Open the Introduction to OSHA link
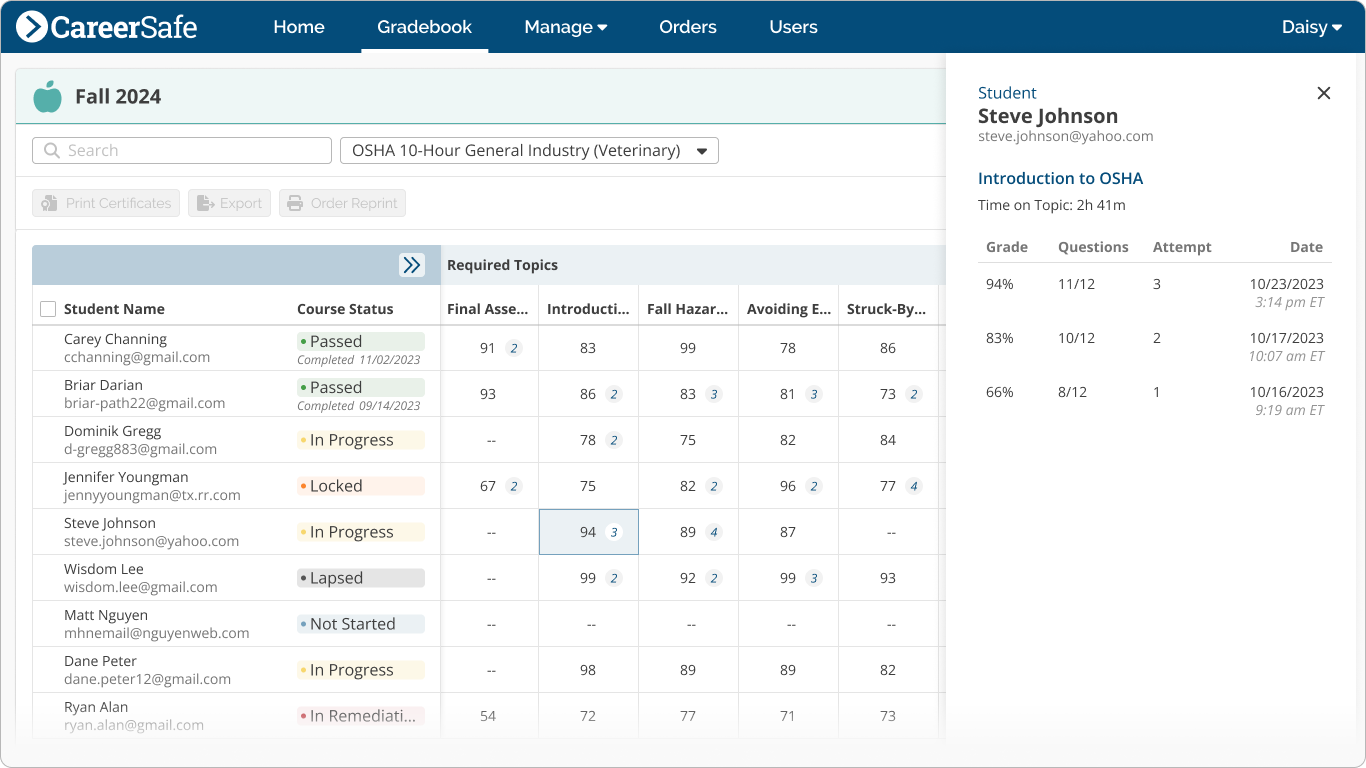Image resolution: width=1366 pixels, height=768 pixels. tap(1060, 178)
